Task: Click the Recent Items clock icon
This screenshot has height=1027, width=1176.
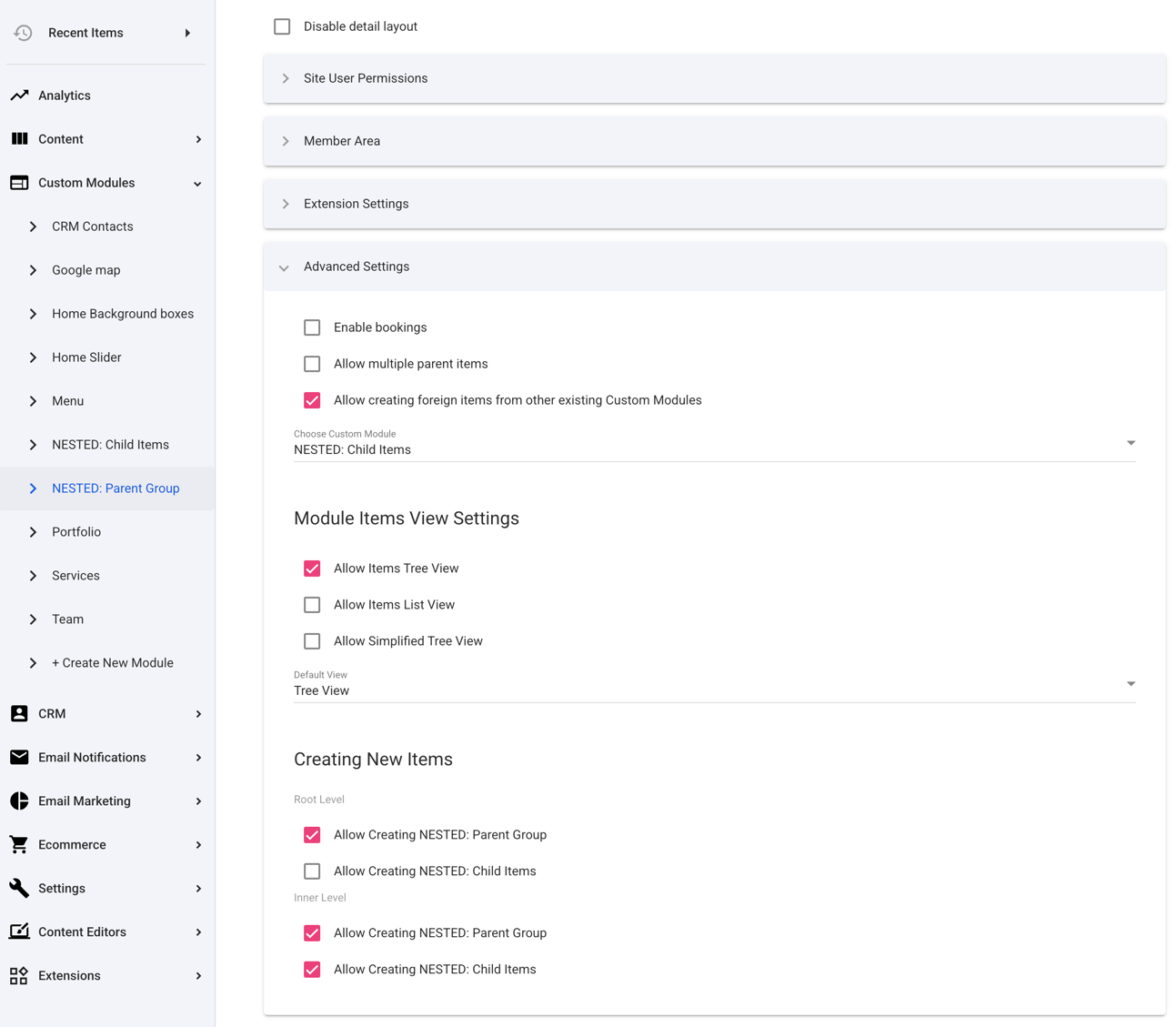Action: (21, 32)
